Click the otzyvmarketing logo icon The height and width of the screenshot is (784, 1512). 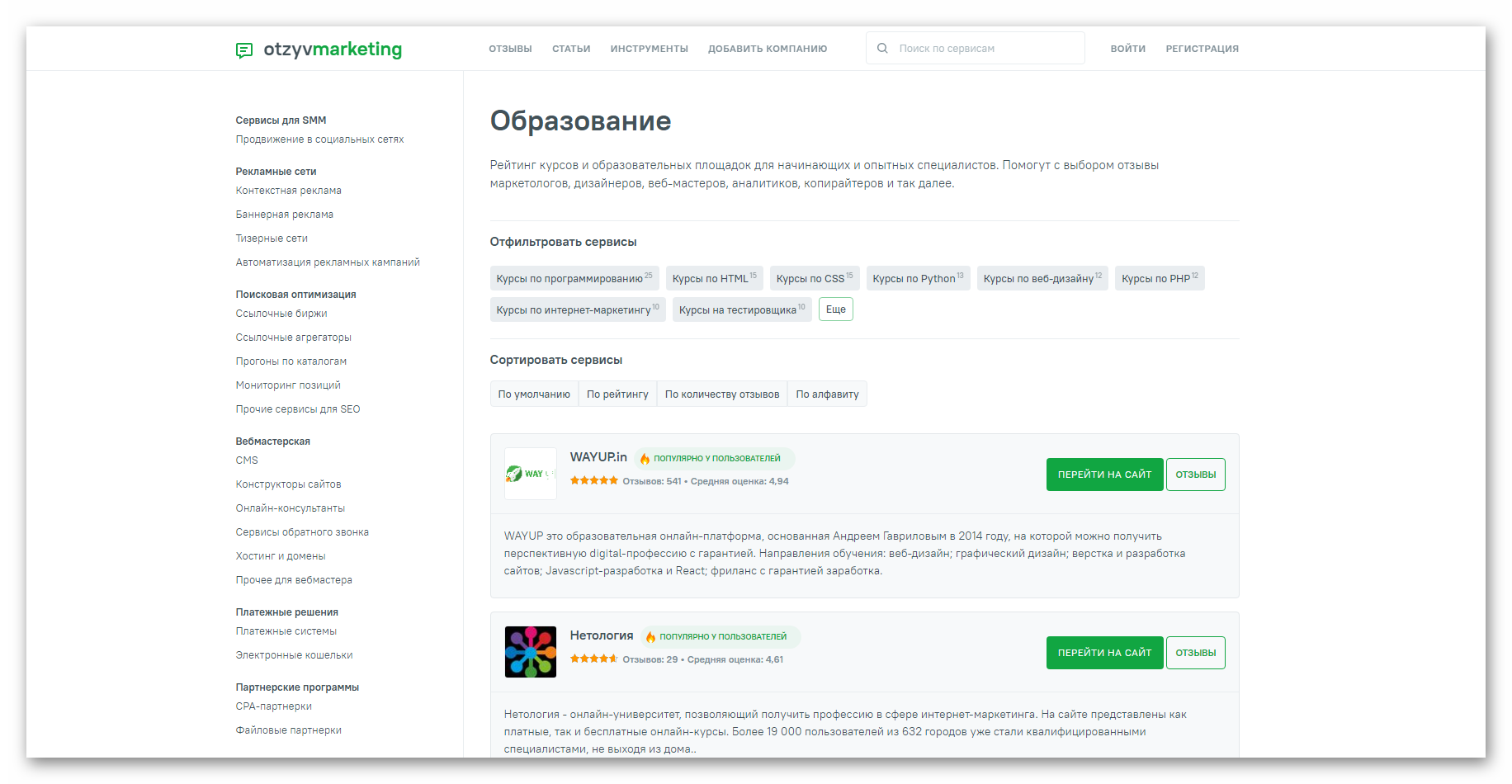pos(244,50)
